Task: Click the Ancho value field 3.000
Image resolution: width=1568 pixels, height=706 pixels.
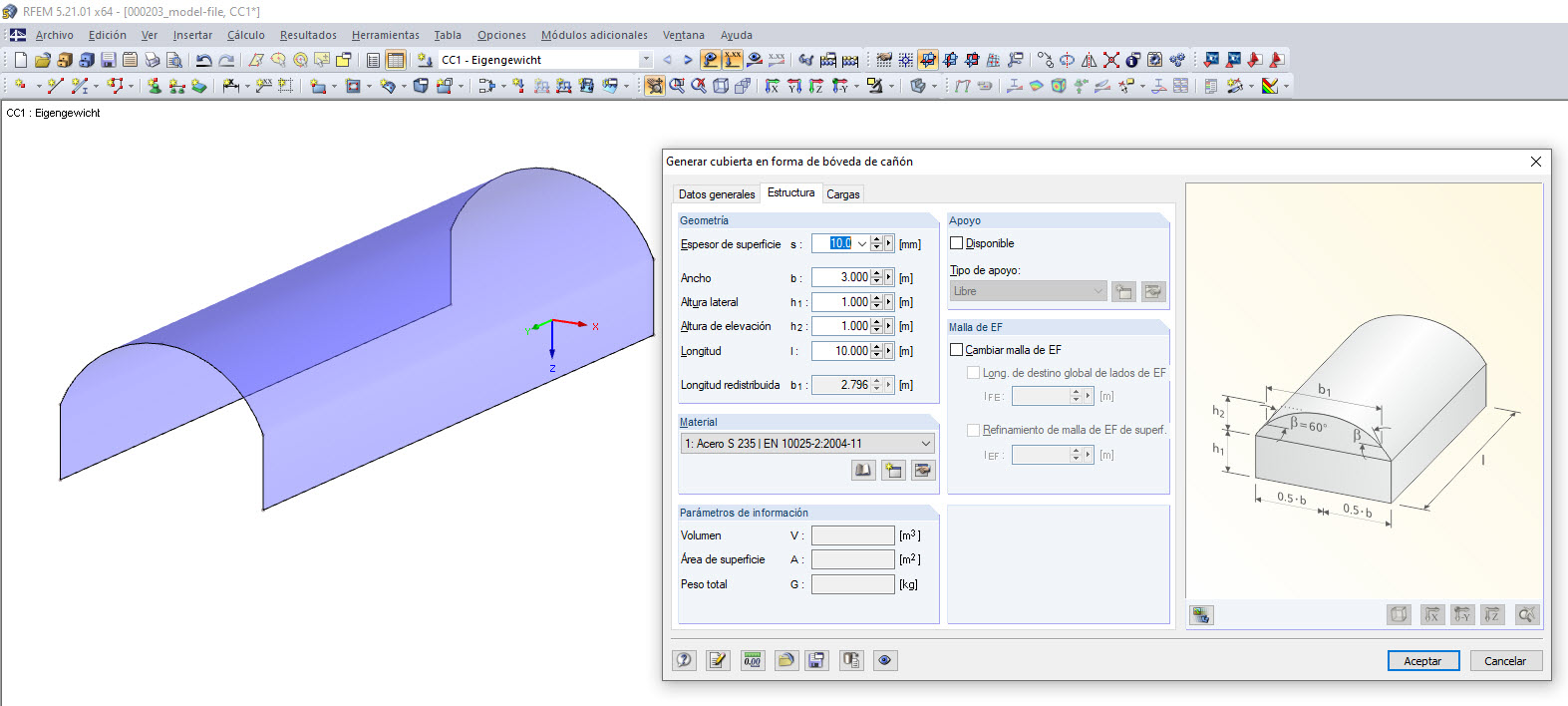Action: tap(840, 277)
